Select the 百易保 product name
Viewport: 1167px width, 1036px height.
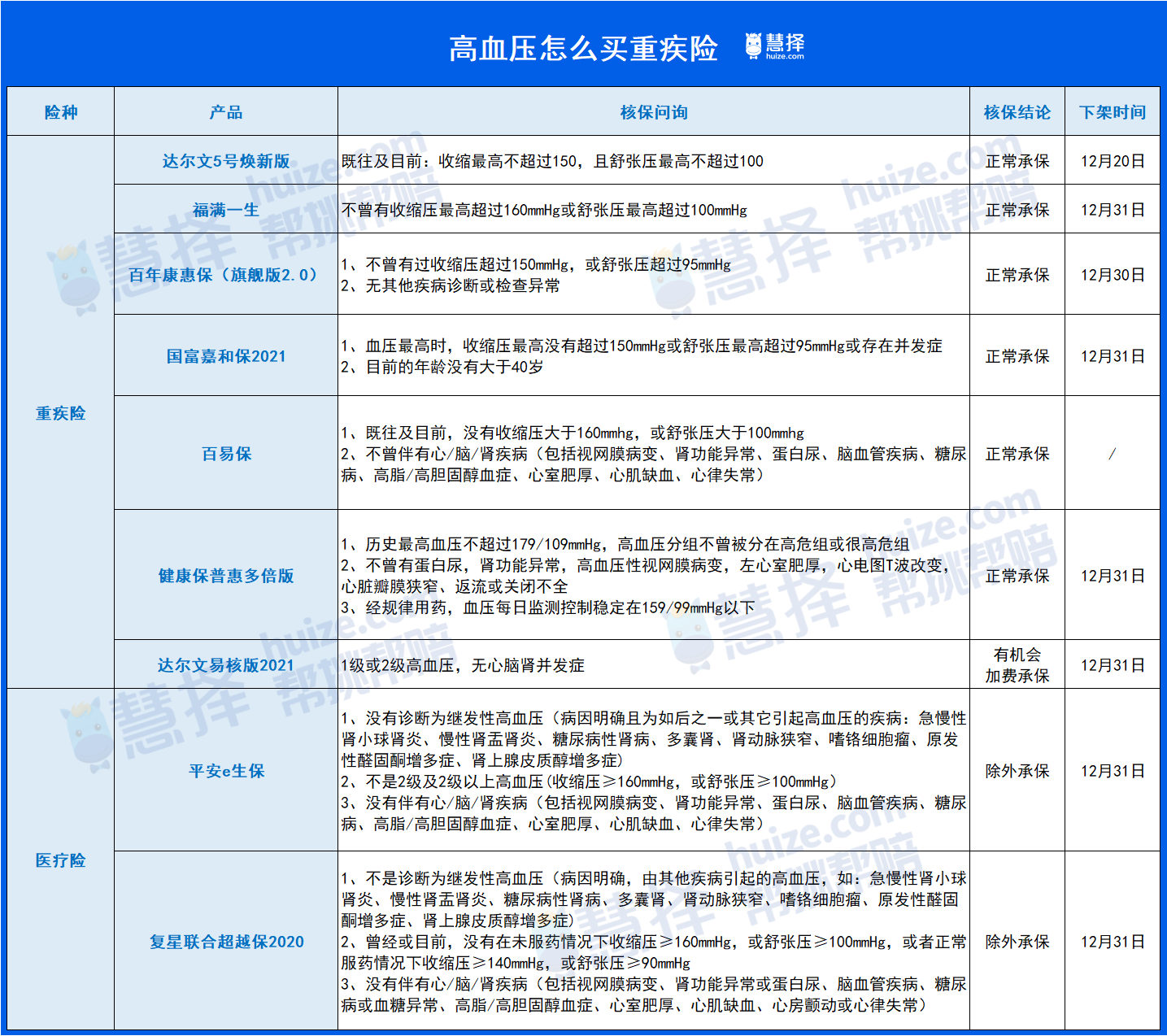[226, 454]
